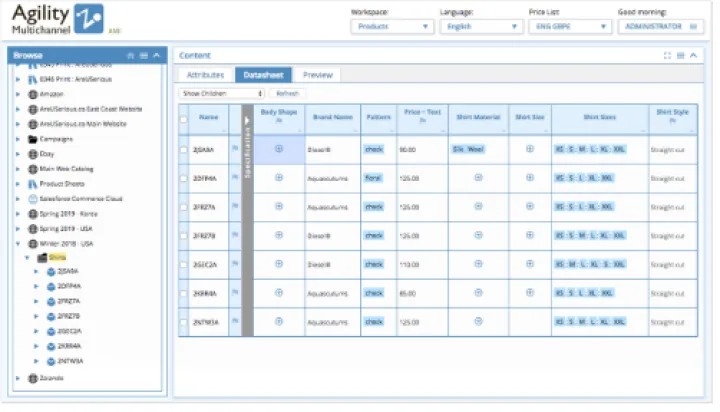Open the Price List dropdown showing ENG GBPE
The width and height of the screenshot is (720, 412).
(562, 27)
